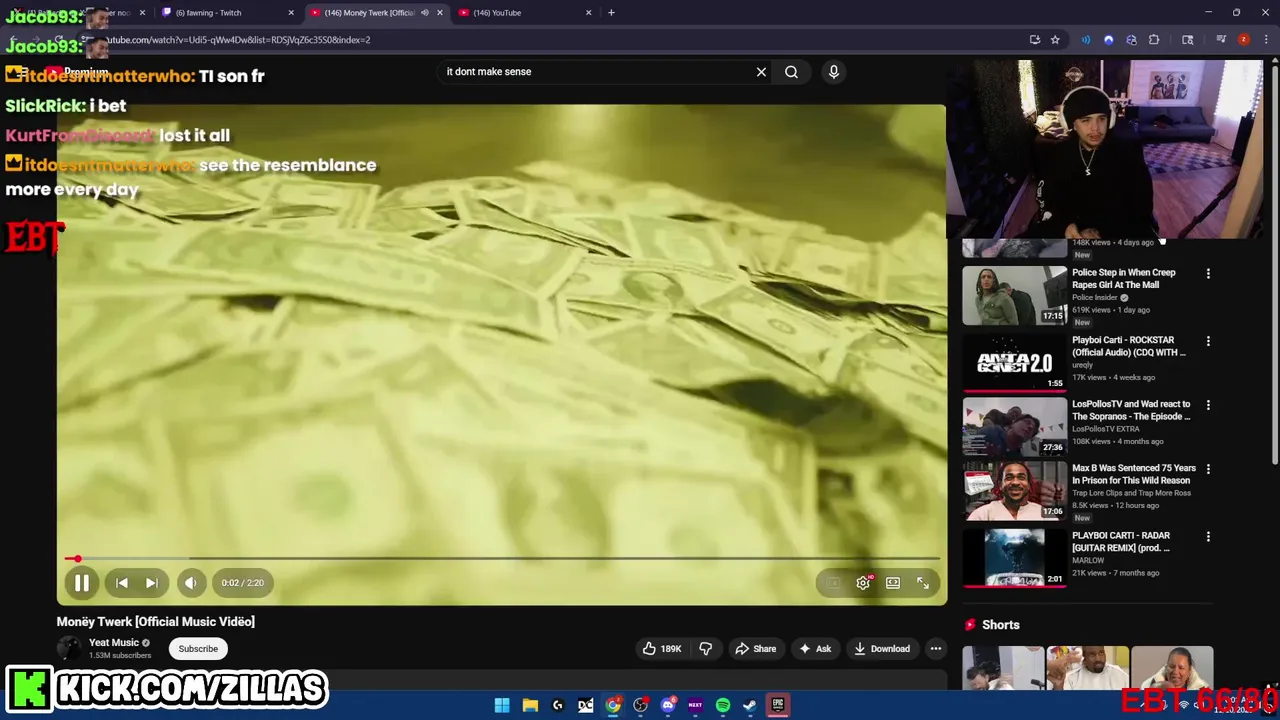Open options for PLAYBOI CARTI RADAR video
Screen dimensions: 1280x720
(x=1208, y=537)
